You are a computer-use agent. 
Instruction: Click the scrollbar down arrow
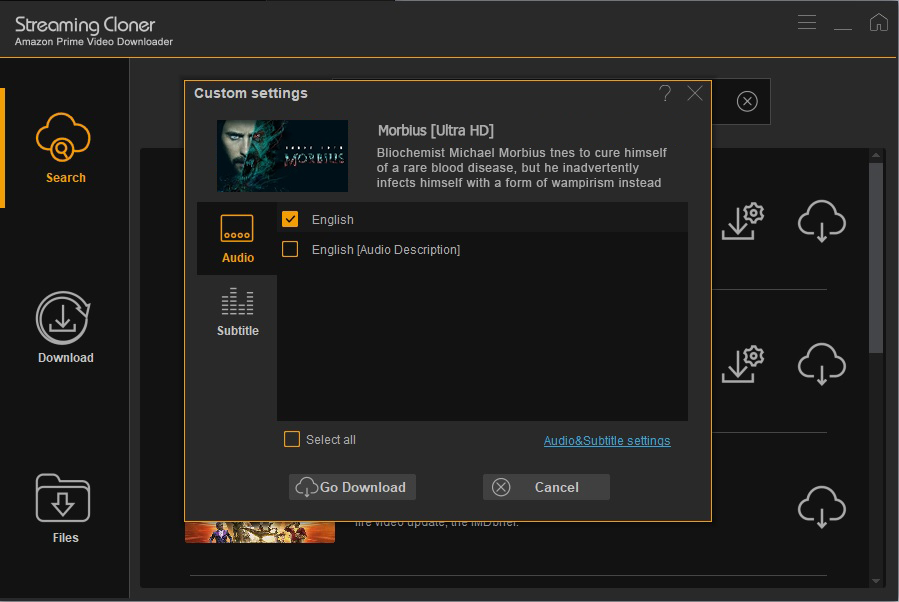tap(875, 581)
